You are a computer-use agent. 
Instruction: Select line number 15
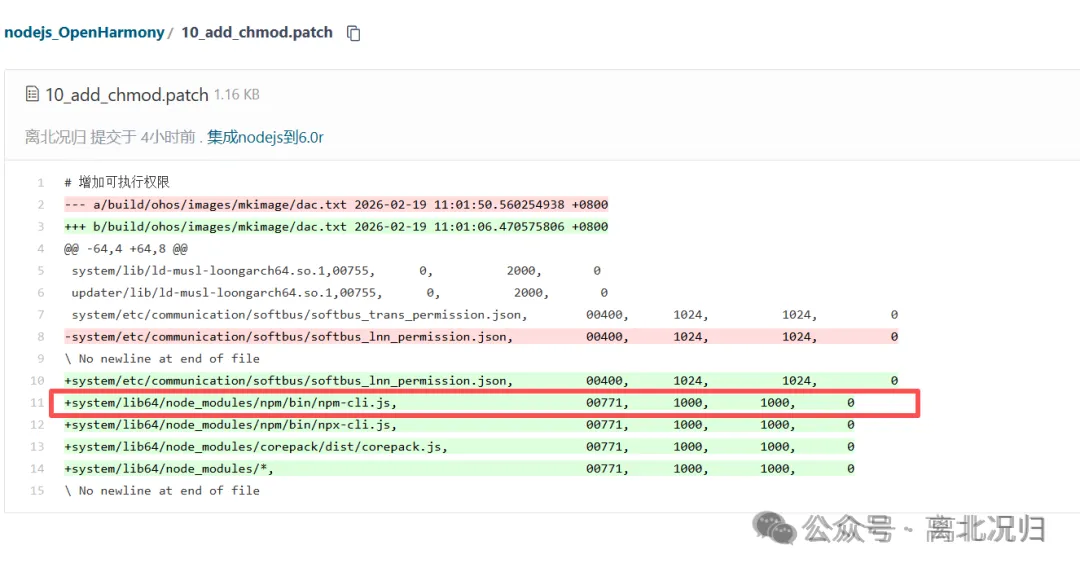(38, 491)
